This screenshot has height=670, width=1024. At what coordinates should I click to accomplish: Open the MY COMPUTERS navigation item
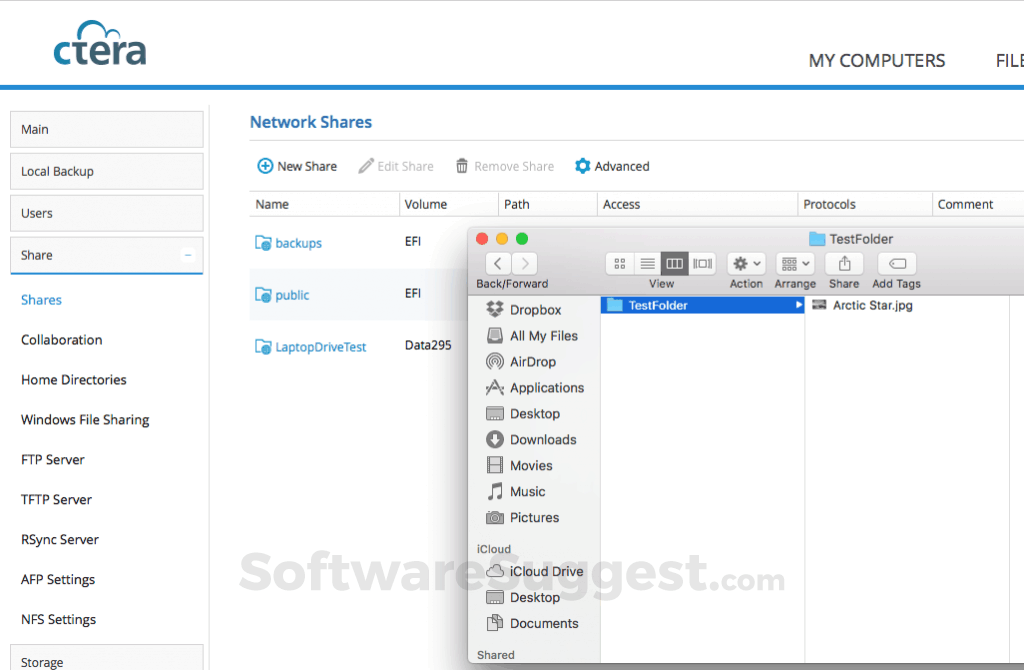click(876, 60)
